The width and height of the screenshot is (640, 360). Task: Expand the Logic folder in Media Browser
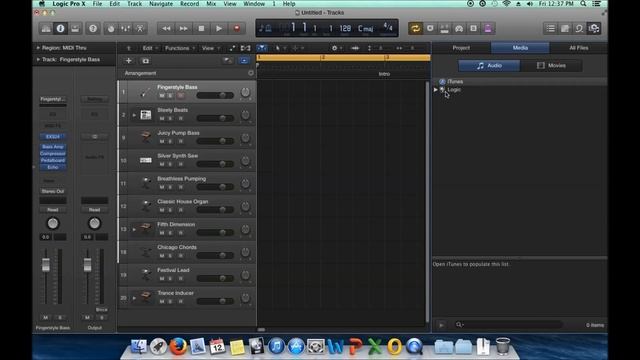click(436, 89)
